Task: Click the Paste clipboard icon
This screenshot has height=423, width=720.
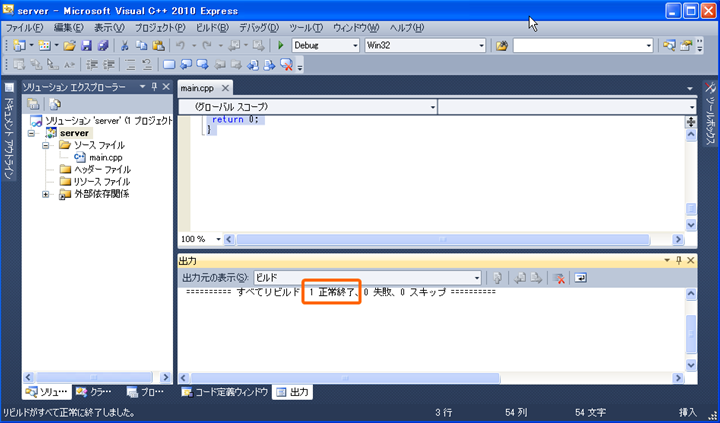Action: [158, 45]
